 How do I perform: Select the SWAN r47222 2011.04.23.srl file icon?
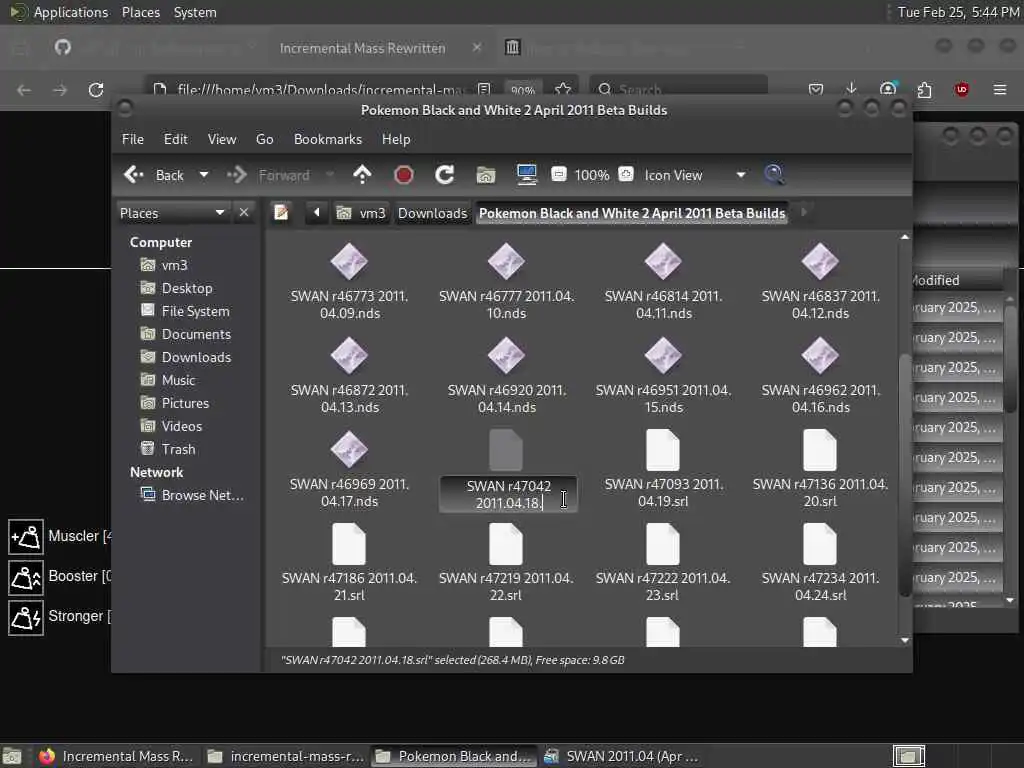click(x=663, y=544)
